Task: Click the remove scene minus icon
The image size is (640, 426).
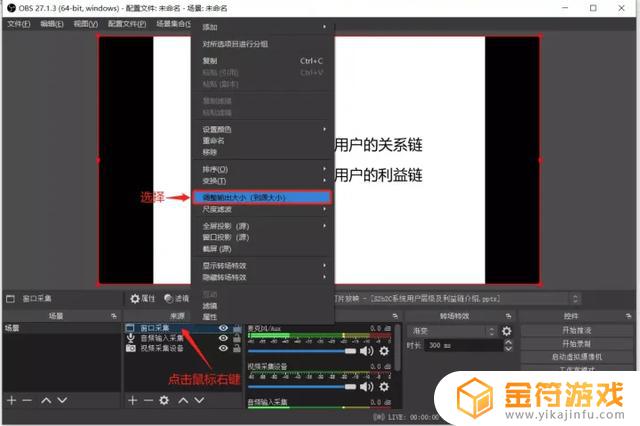Action: [27, 400]
